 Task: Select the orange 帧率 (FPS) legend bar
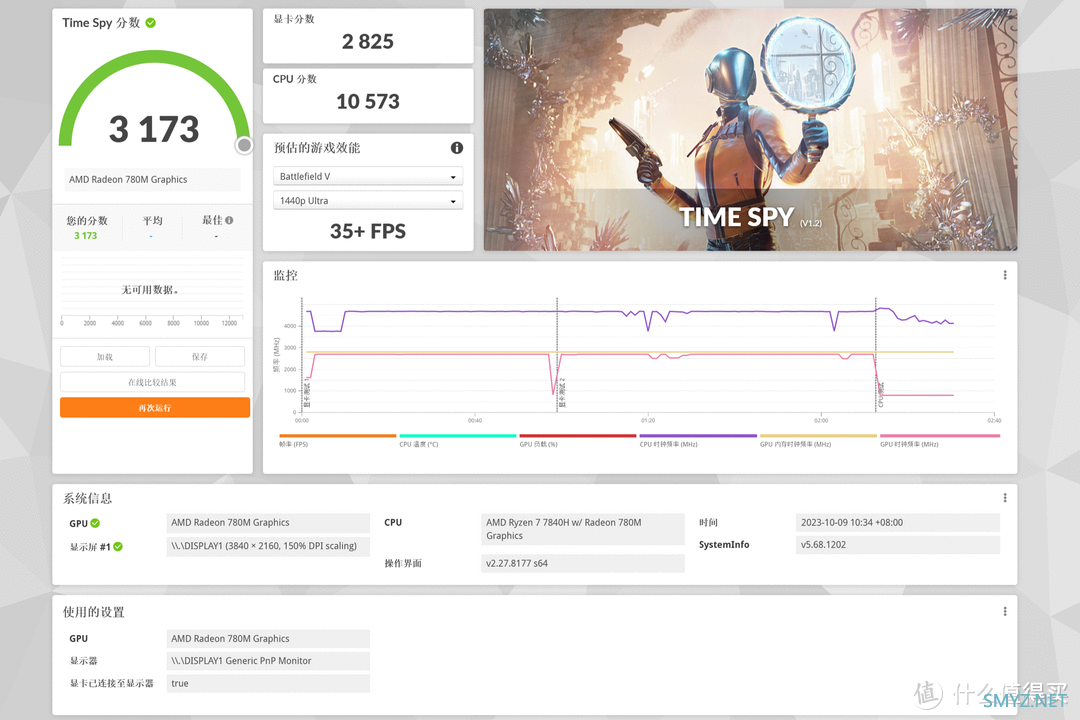coord(338,435)
